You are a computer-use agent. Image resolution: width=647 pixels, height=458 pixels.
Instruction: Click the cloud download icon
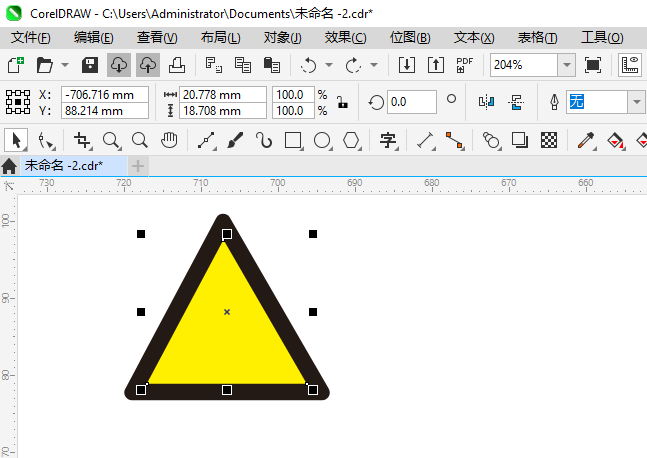(119, 65)
